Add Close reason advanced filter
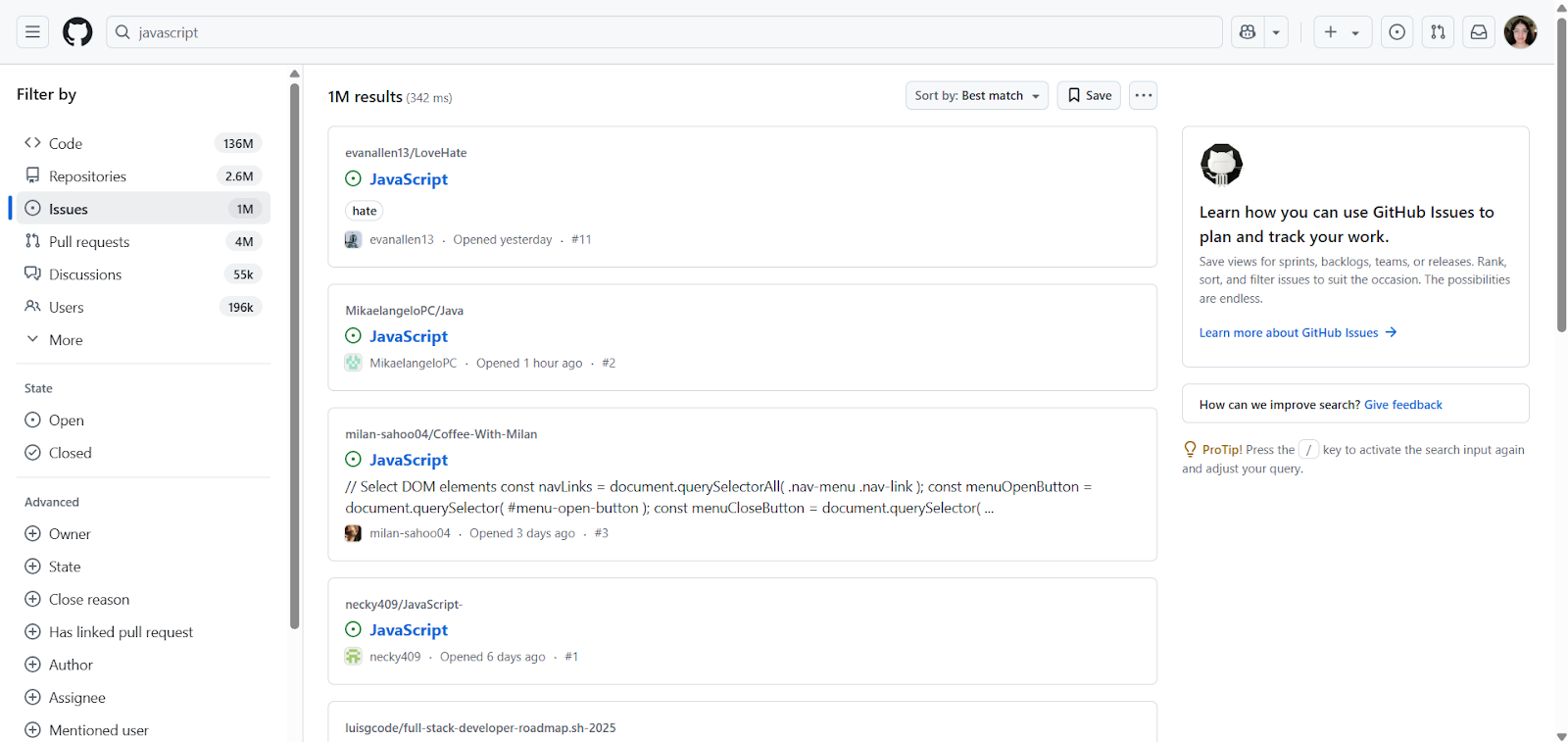The width and height of the screenshot is (1568, 742). (143, 599)
